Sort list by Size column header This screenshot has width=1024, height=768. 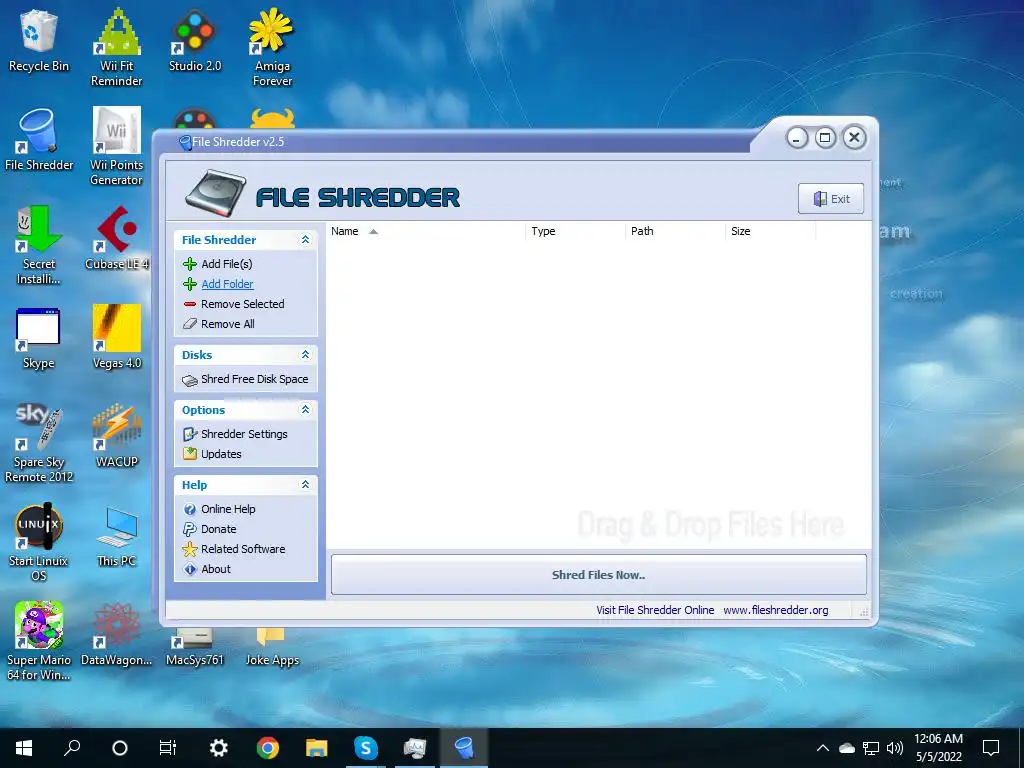pyautogui.click(x=771, y=231)
